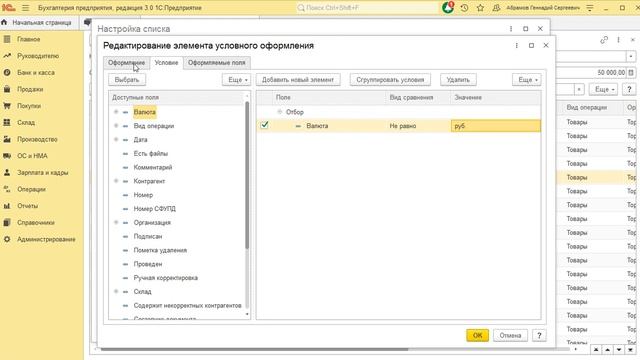This screenshot has width=640, height=360.
Task: Click available fields vertical scrollbar
Action: (247, 176)
